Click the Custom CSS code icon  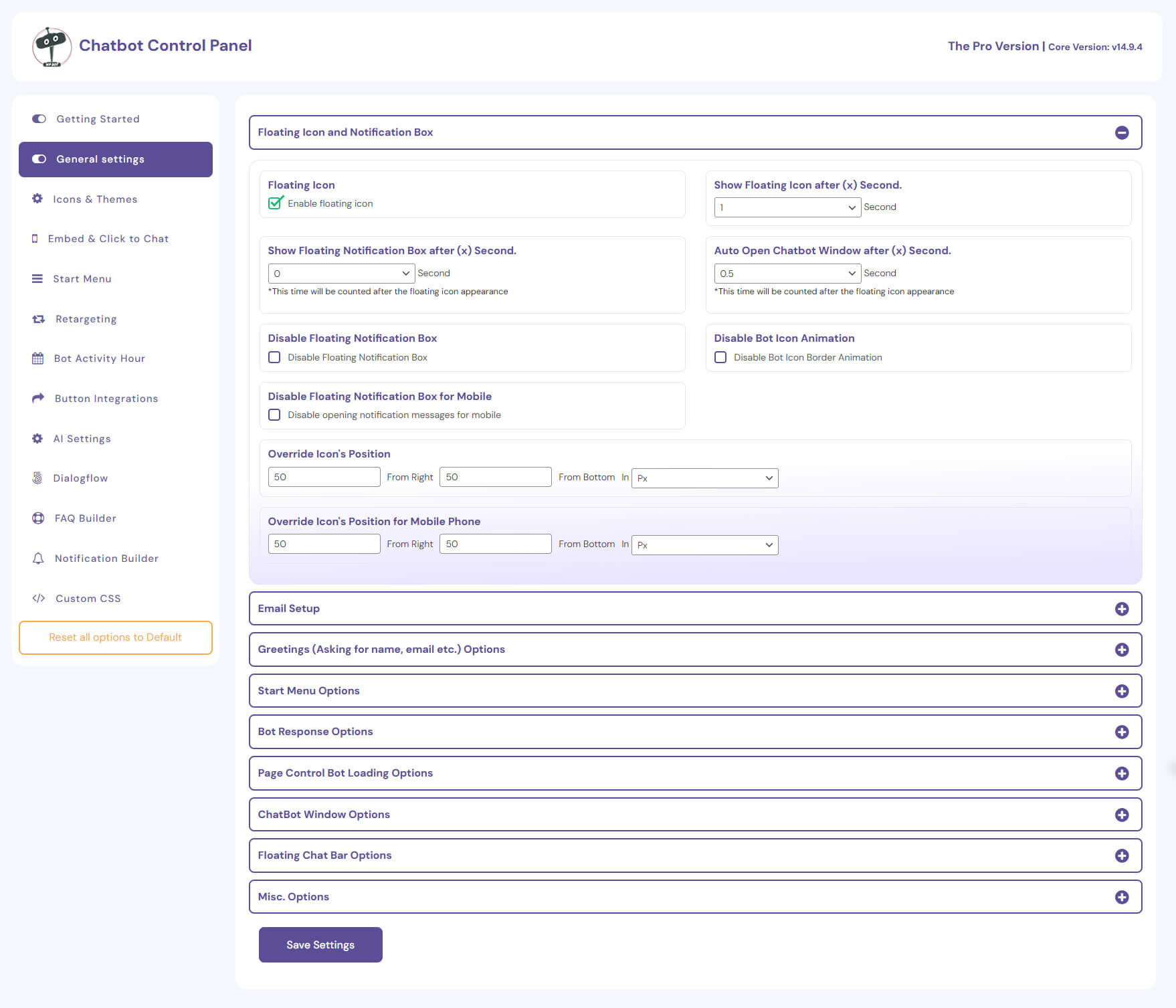pyautogui.click(x=39, y=598)
